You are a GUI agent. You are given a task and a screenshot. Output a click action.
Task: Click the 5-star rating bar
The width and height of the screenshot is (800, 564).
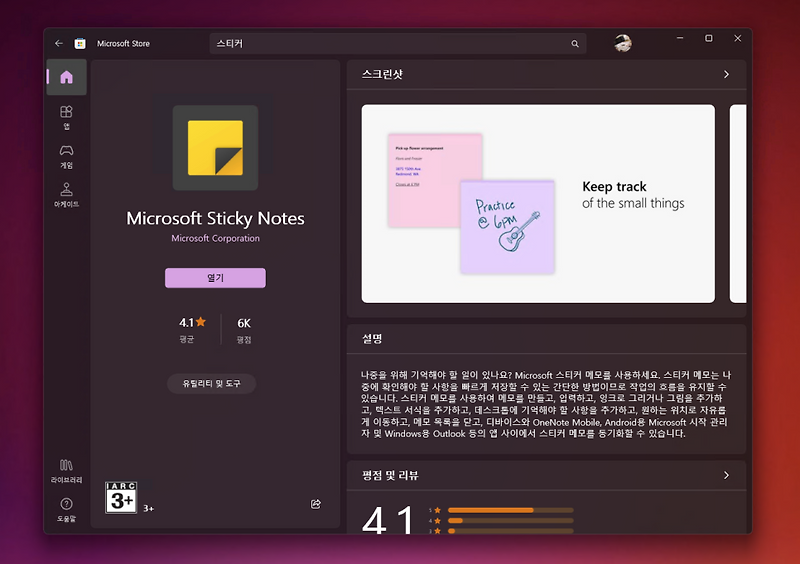coord(510,510)
